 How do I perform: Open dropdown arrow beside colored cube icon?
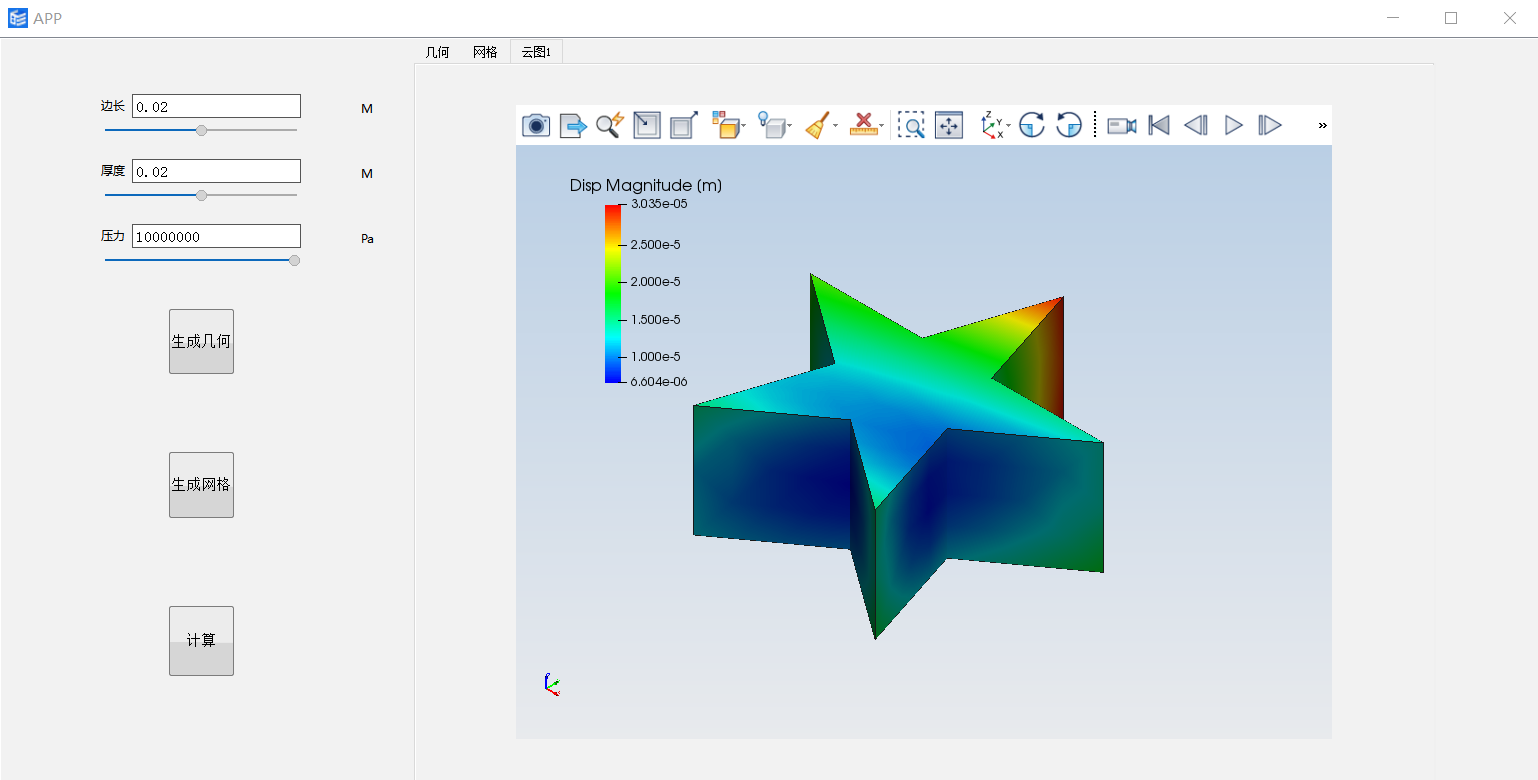click(743, 126)
